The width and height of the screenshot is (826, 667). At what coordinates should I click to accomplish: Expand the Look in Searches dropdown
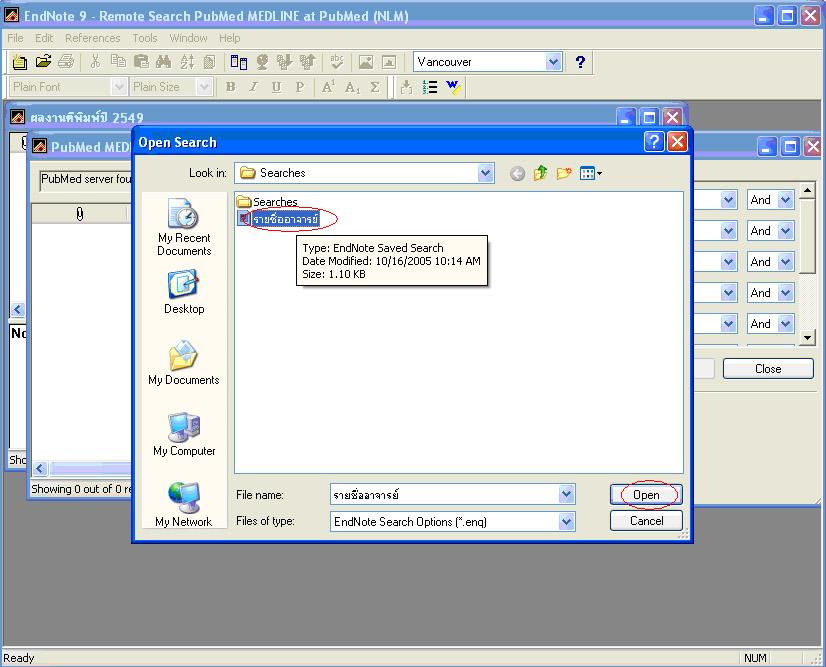click(x=486, y=173)
